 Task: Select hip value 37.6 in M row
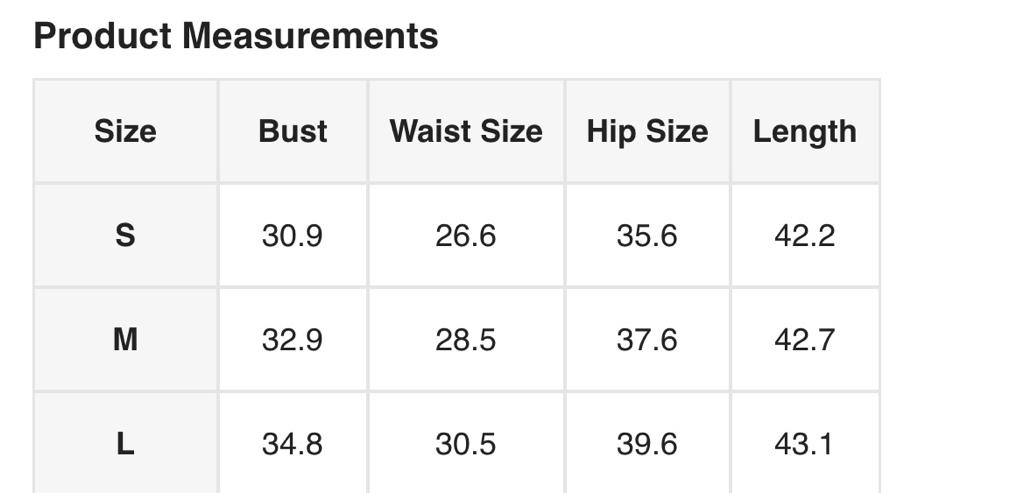coord(647,340)
